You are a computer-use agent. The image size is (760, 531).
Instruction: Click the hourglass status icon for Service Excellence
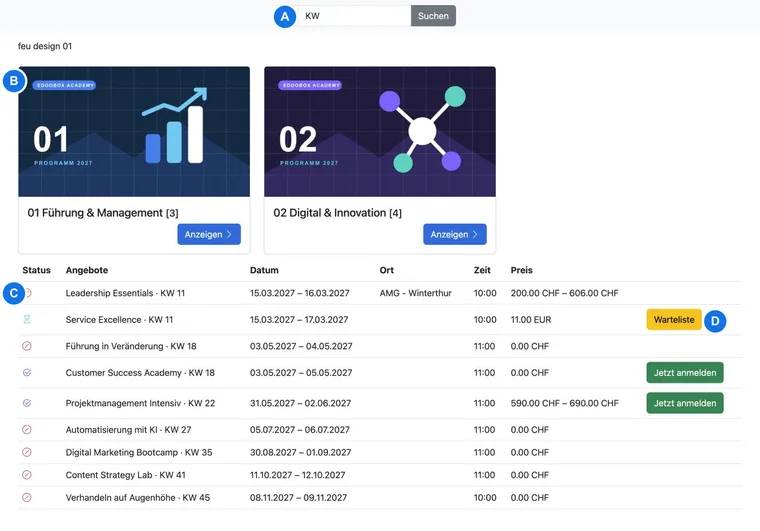click(x=27, y=319)
